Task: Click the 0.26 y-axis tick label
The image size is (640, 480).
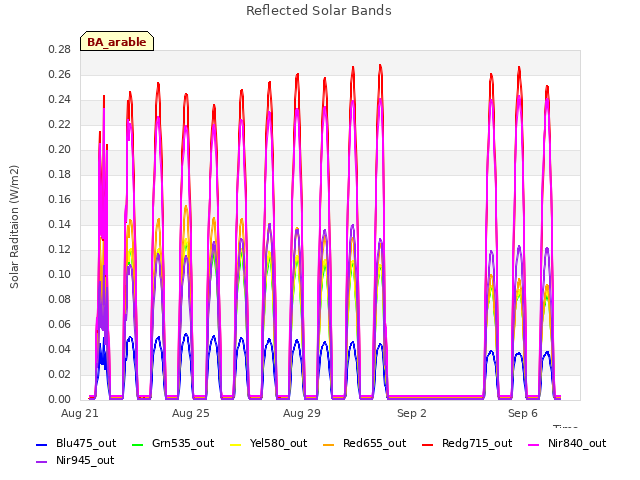Action: point(60,75)
